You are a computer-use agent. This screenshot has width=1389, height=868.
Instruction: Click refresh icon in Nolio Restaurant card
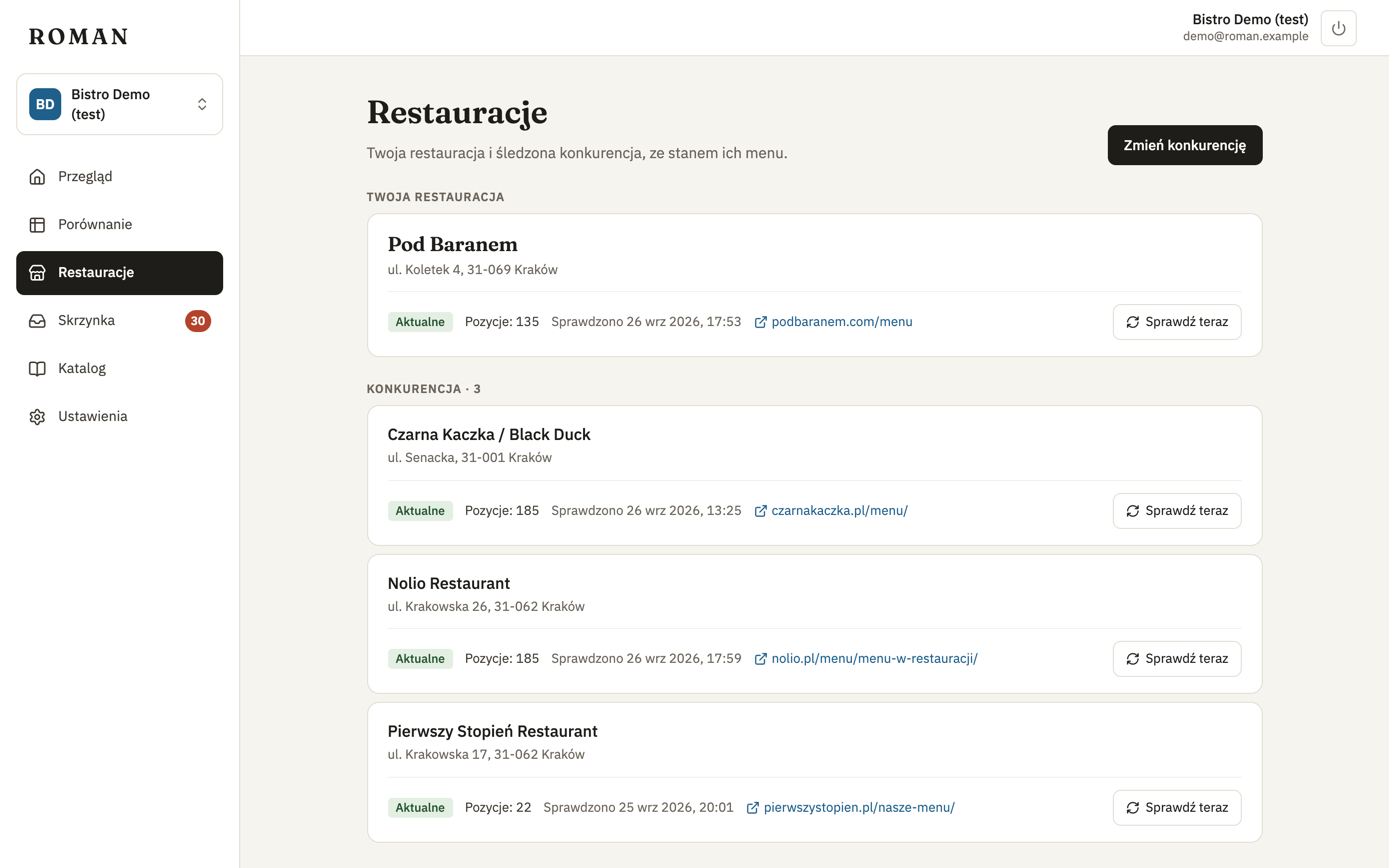coord(1133,659)
